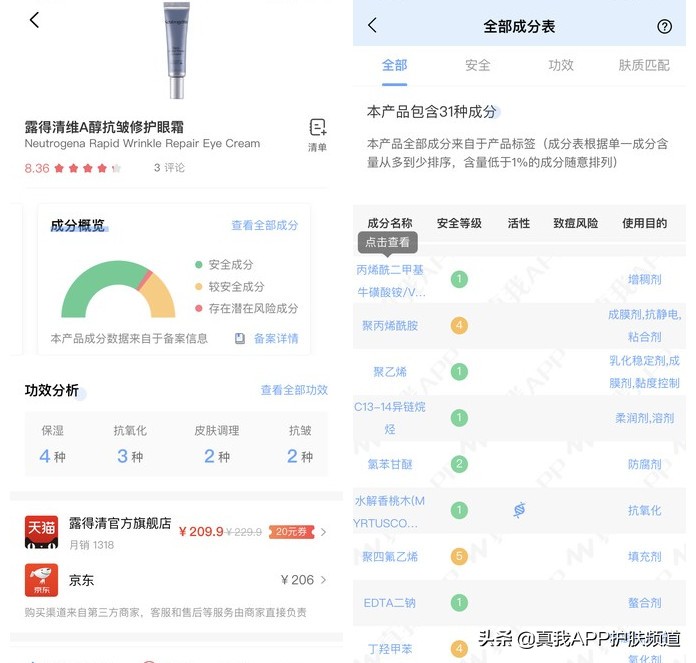Screen dimensions: 696x663
Task: Add product to 清单 list
Action: point(317,135)
